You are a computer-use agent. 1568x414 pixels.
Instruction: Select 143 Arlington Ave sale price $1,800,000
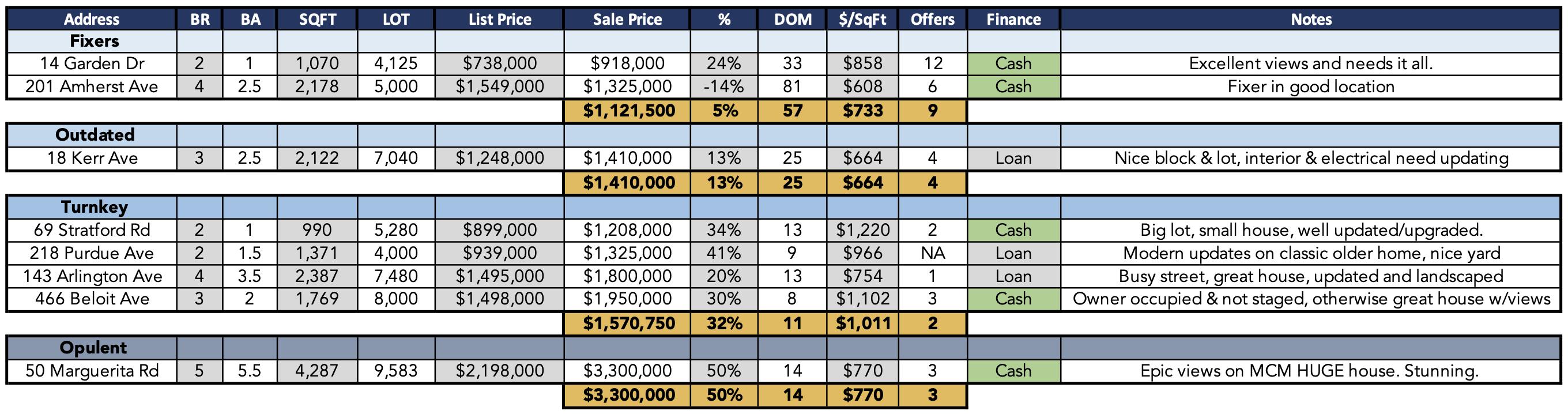627,276
